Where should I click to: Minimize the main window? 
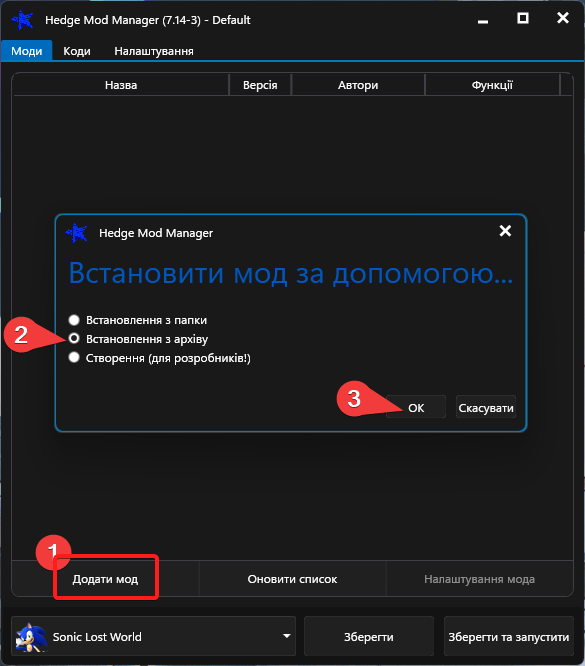coord(483,19)
